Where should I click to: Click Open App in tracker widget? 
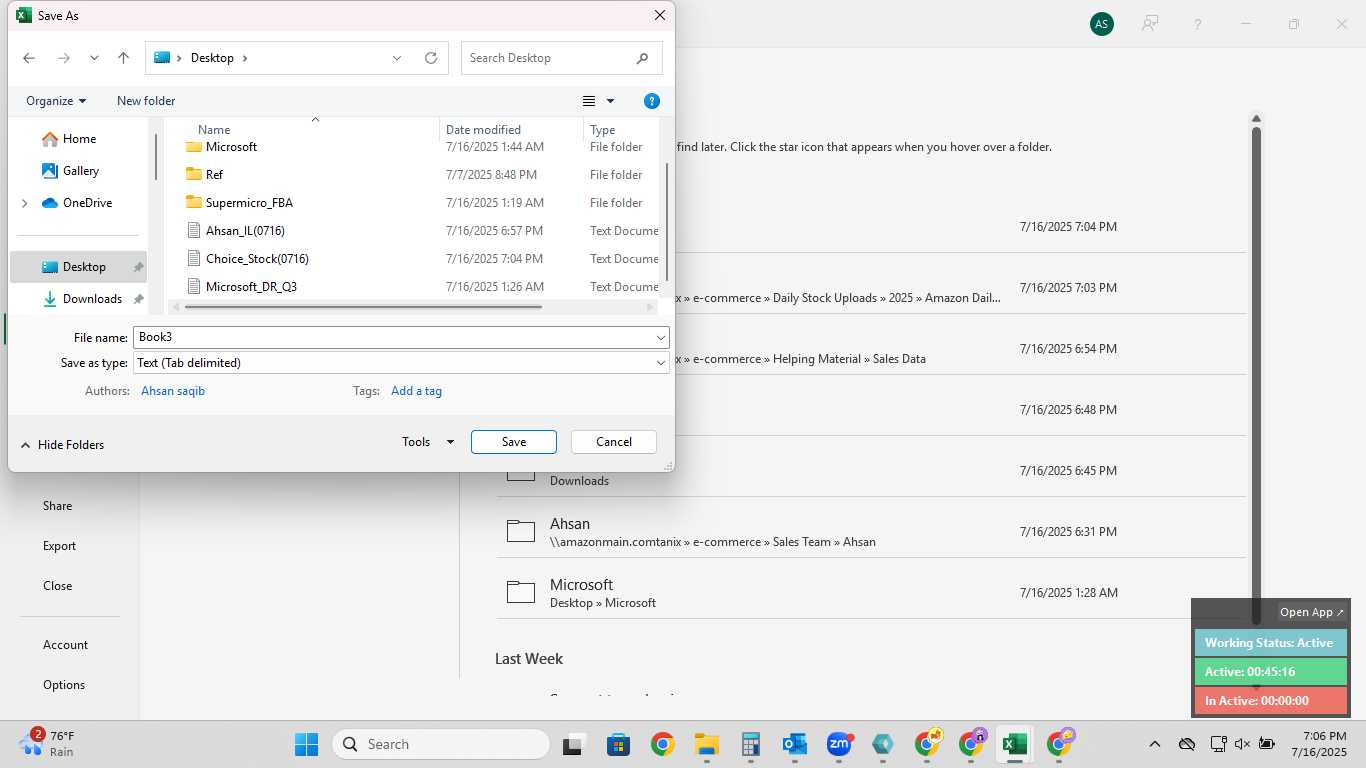coord(1312,612)
